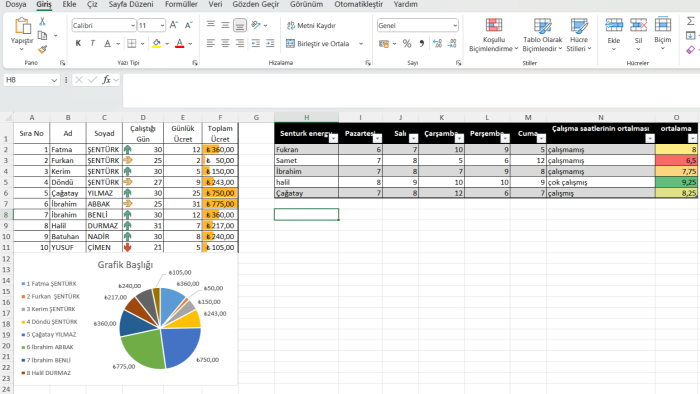700x394 pixels.
Task: Toggle italic (T) formatting
Action: pos(92,43)
